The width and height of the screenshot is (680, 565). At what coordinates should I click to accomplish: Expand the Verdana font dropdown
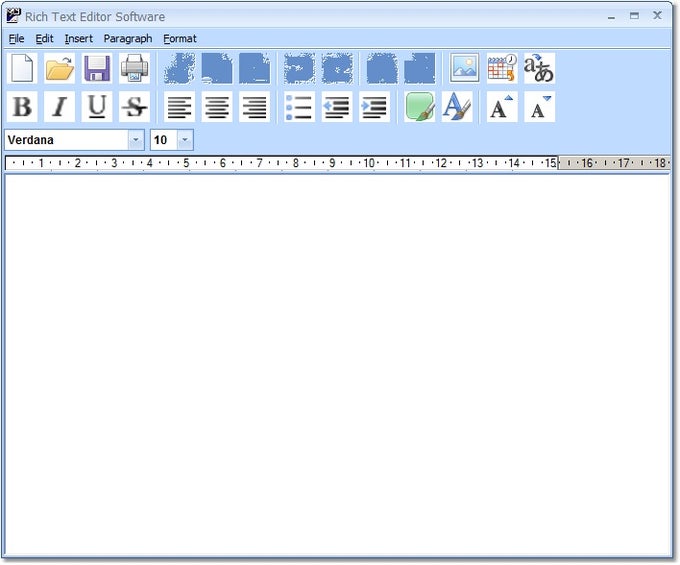pos(136,140)
